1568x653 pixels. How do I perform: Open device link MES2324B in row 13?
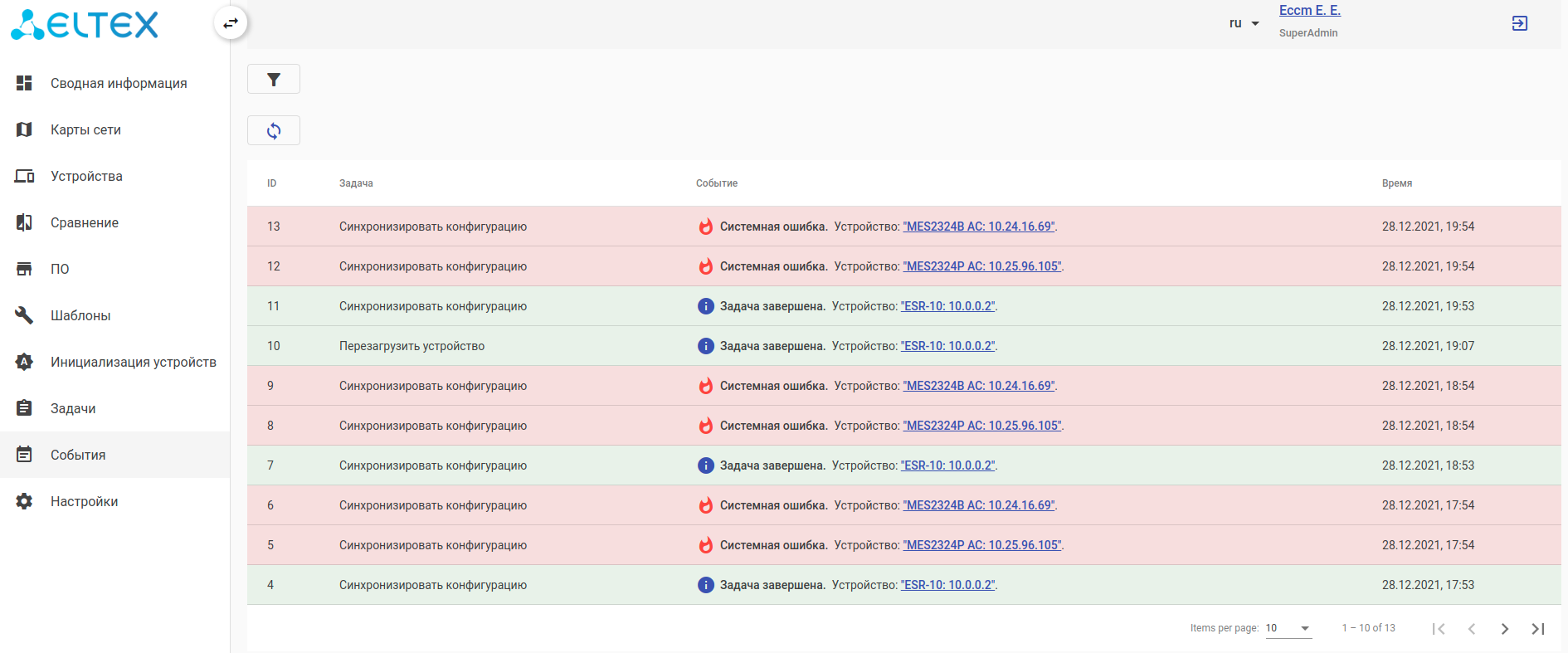point(979,227)
